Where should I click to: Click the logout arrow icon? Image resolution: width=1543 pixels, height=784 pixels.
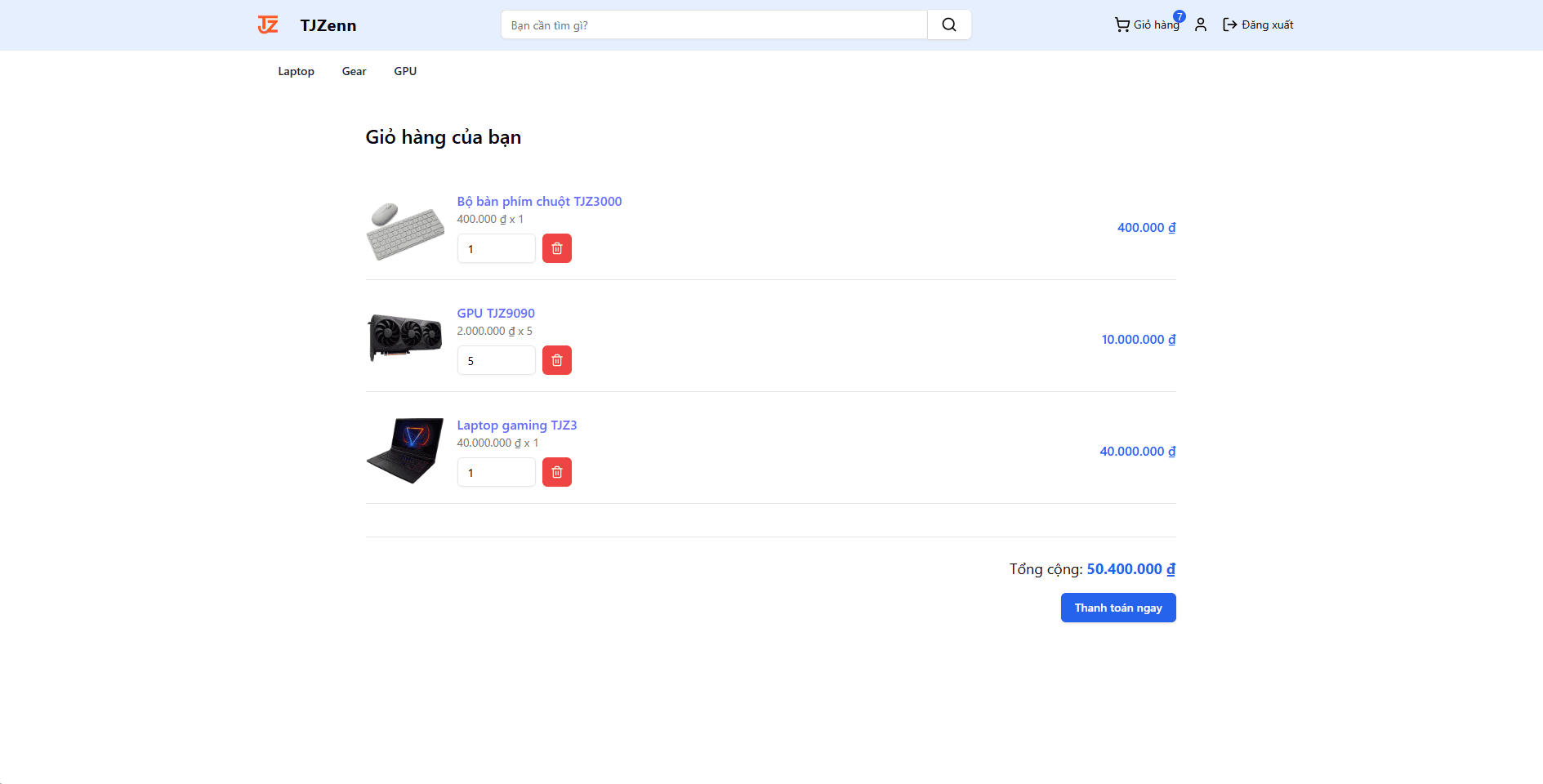(x=1229, y=24)
